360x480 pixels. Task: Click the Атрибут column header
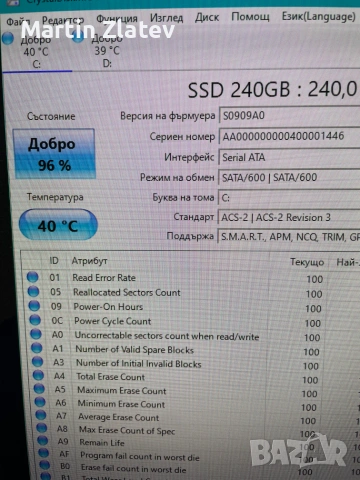point(89,261)
